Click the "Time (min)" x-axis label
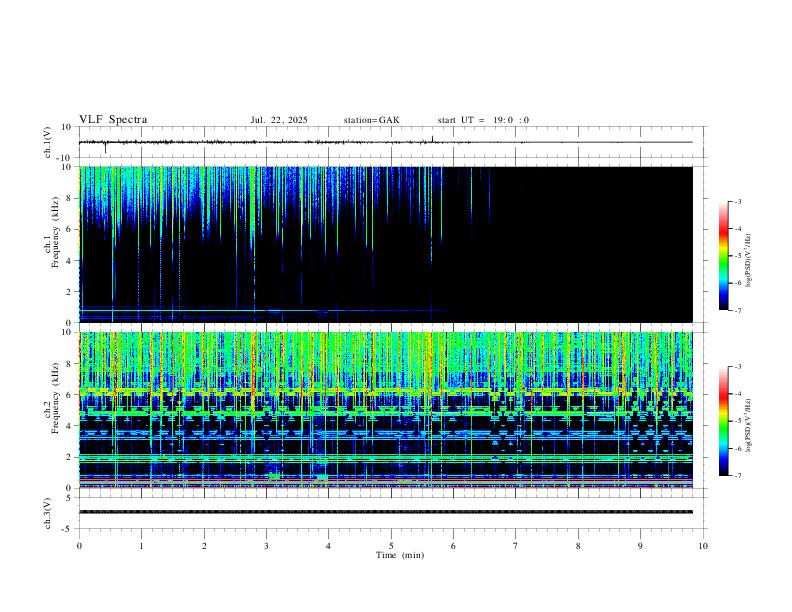Screen dimensions: 792x612 click(x=400, y=555)
